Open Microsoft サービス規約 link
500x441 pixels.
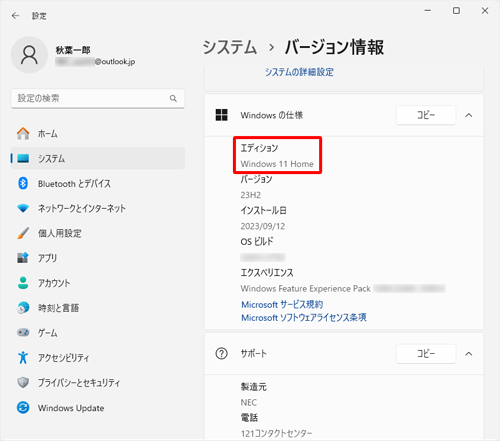tap(282, 304)
